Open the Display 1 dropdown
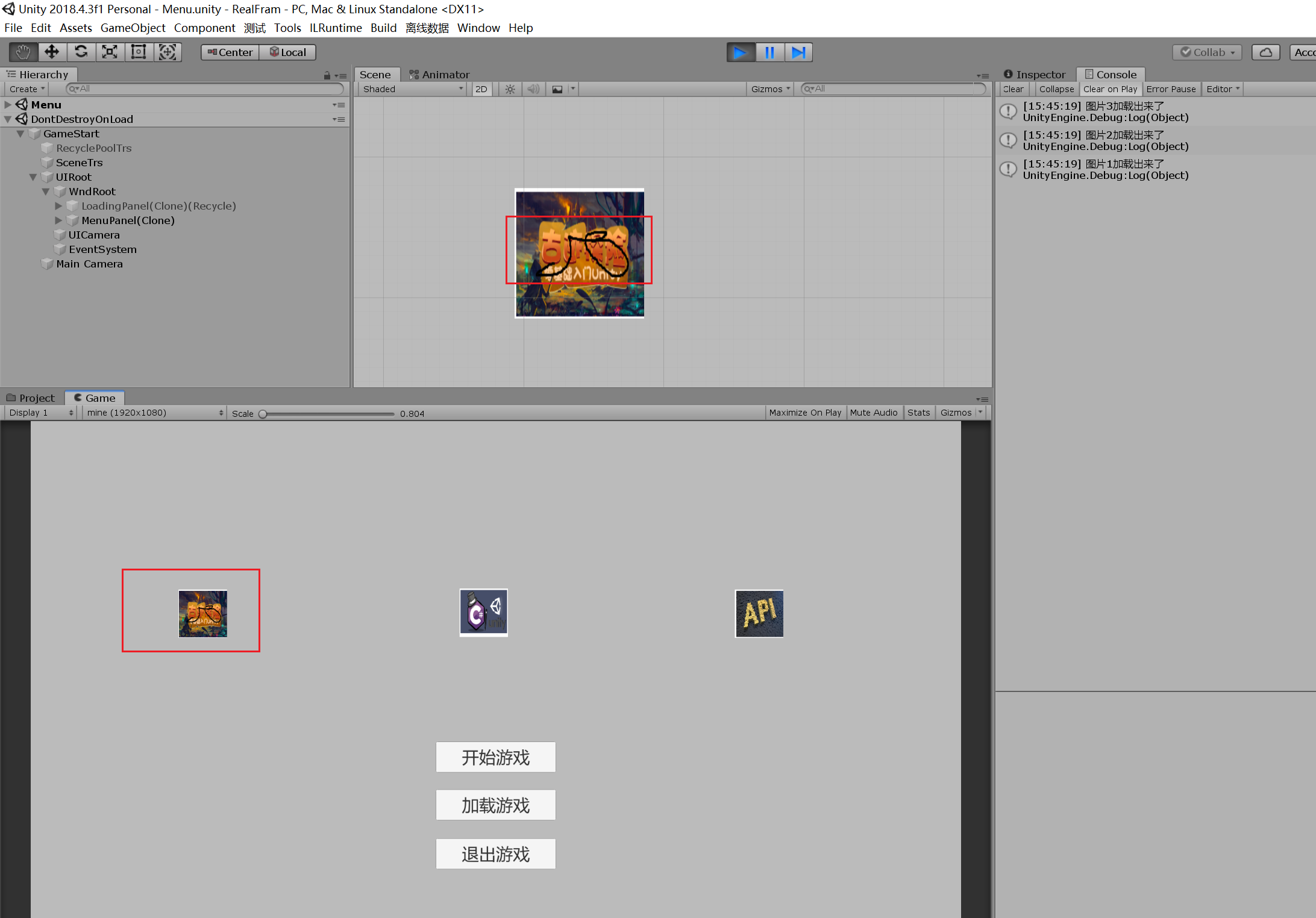This screenshot has width=1316, height=918. (x=41, y=413)
